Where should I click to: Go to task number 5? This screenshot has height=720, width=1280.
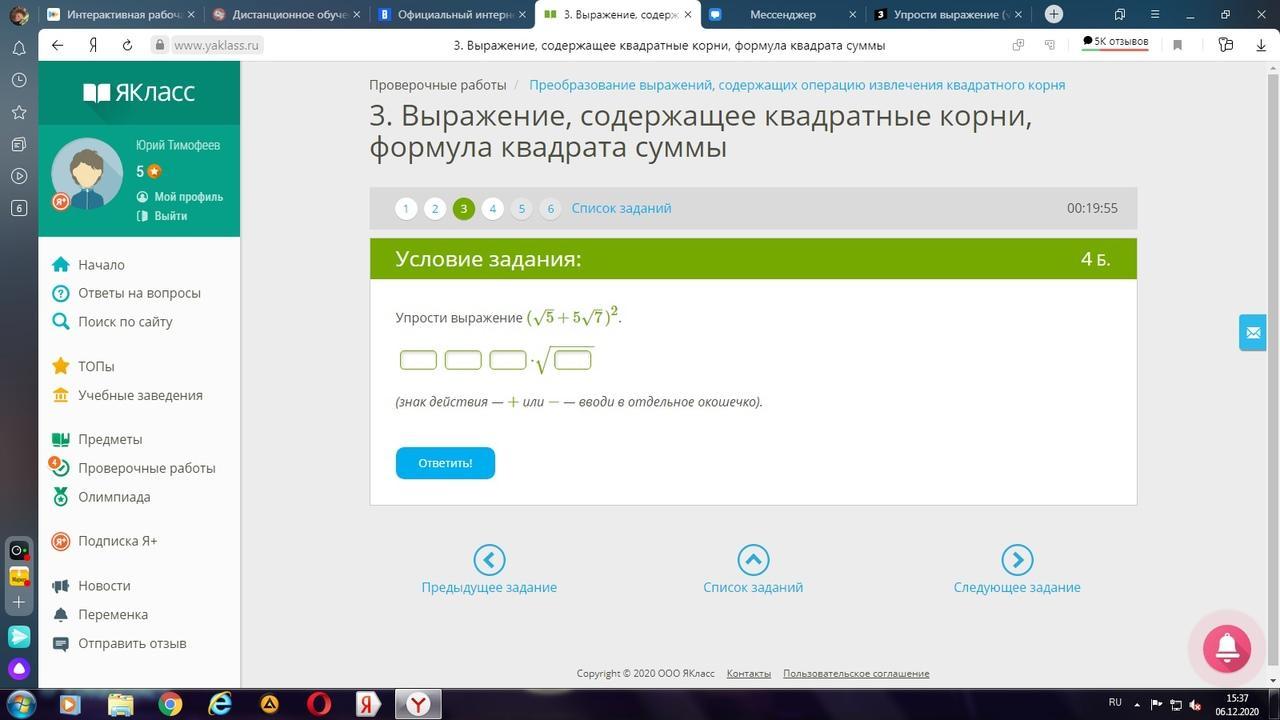(521, 208)
